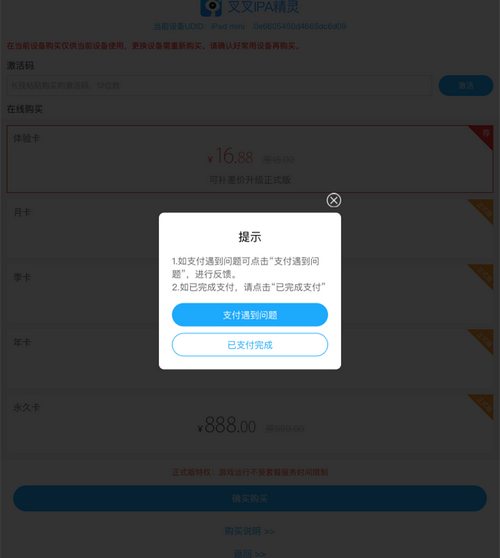The height and width of the screenshot is (558, 500).
Task: Close the prompt dialog with X icon
Action: pyautogui.click(x=333, y=200)
